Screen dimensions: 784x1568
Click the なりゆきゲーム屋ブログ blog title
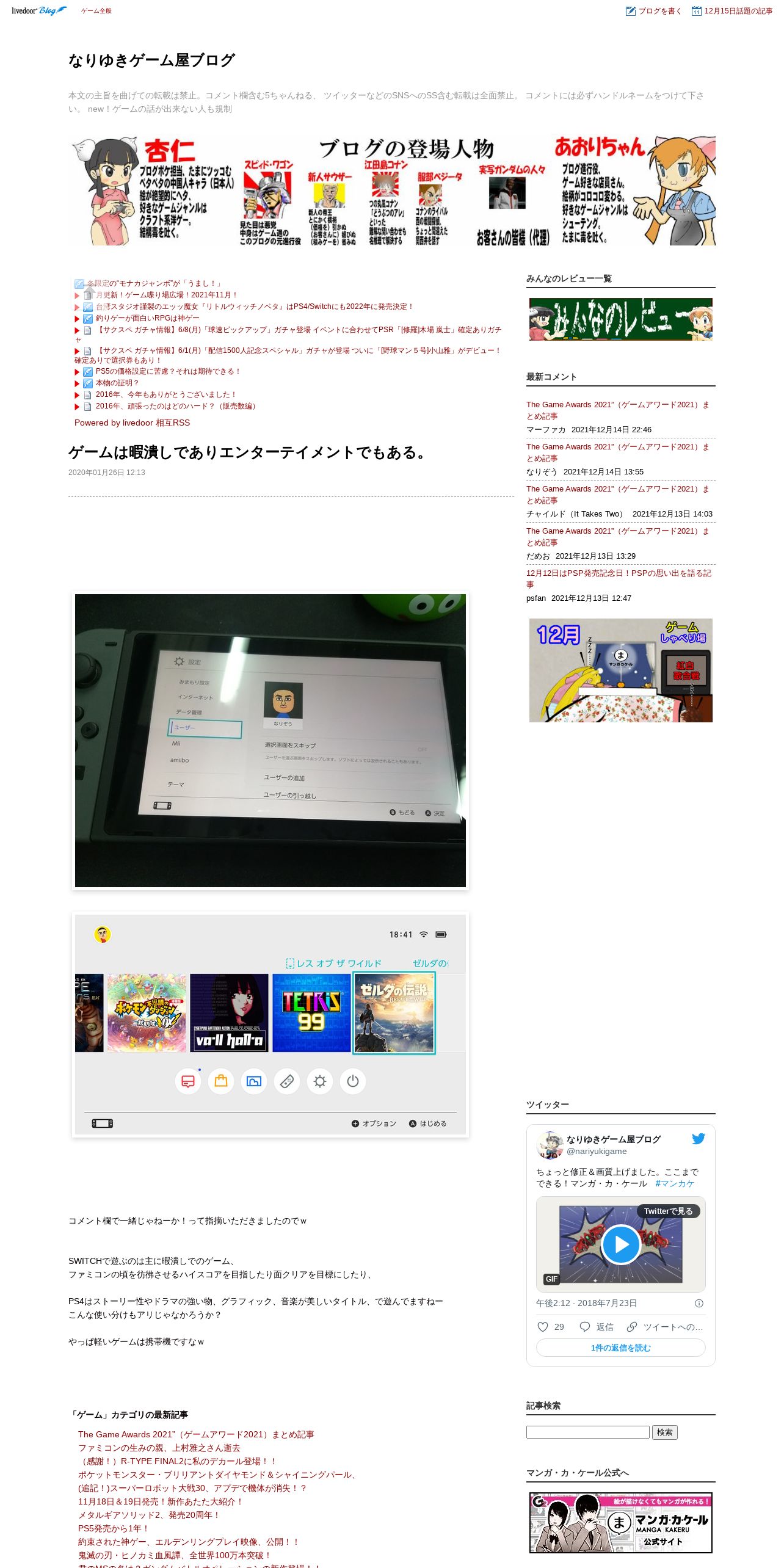click(151, 60)
